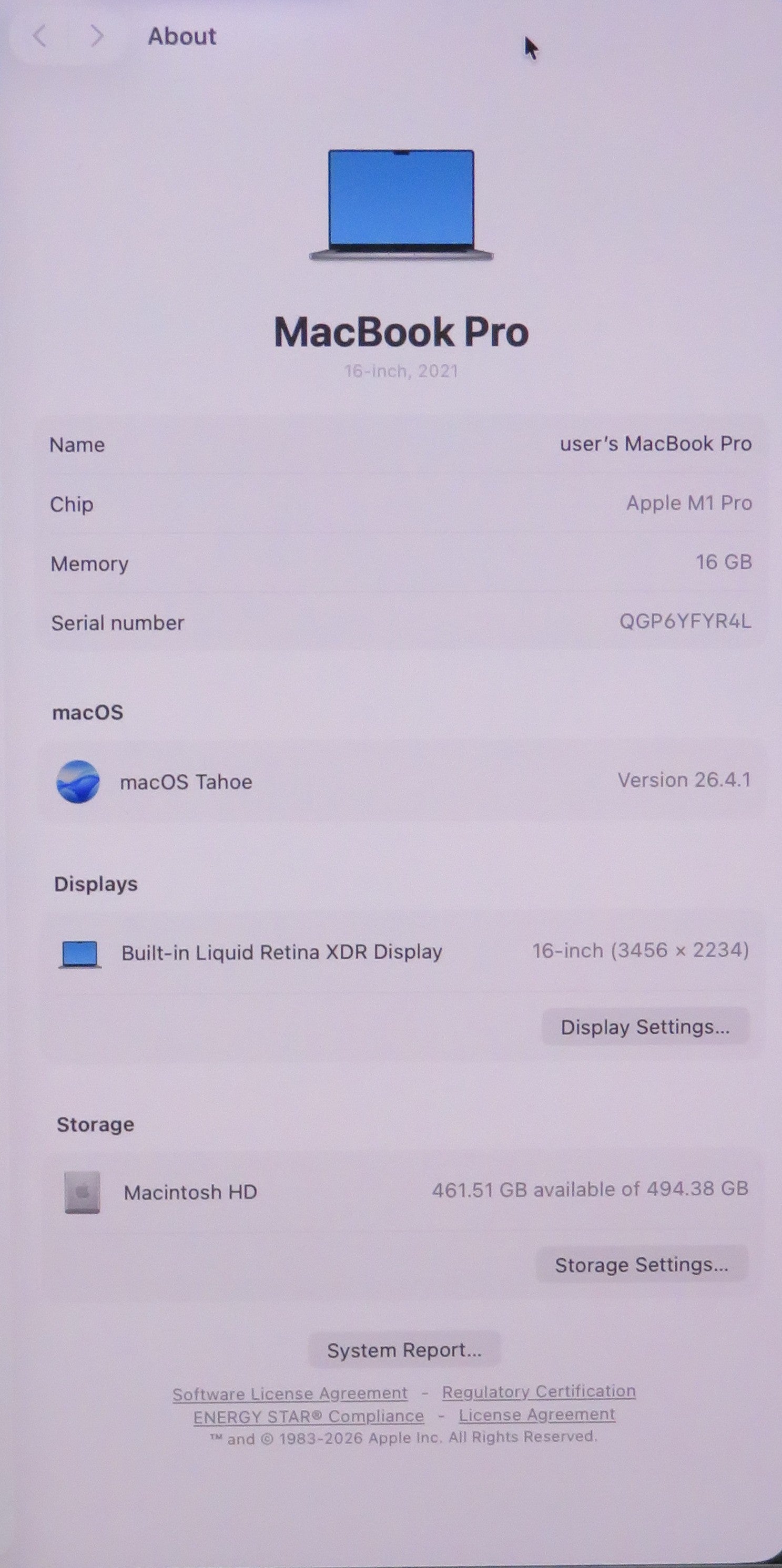This screenshot has width=782, height=1568.
Task: Click the forward navigation chevron
Action: point(96,36)
